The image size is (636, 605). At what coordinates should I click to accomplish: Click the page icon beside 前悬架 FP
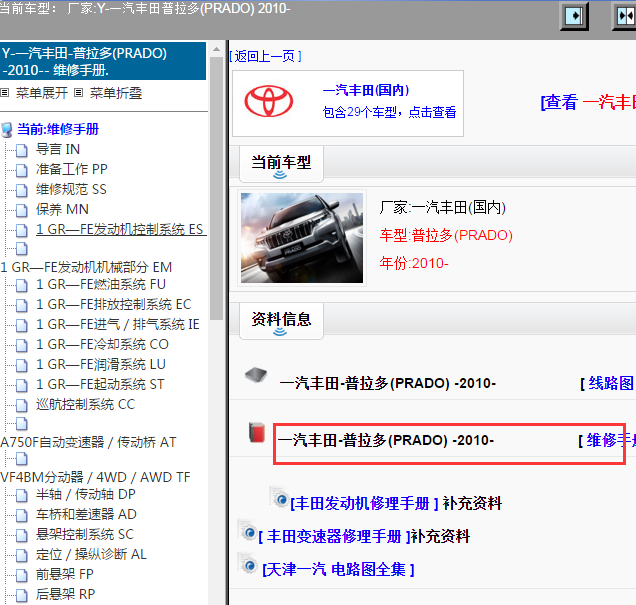22,575
